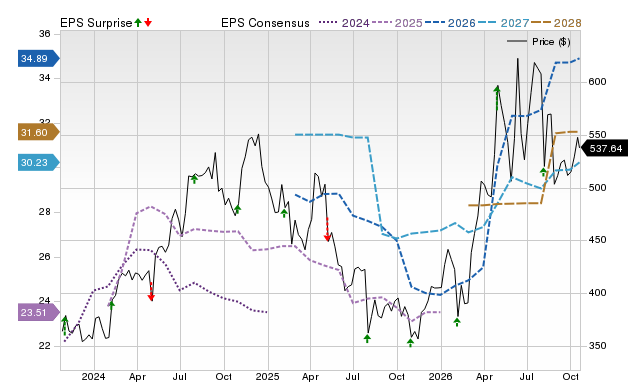Screen dimensions: 640x382
Task: Click the dark blue 34.89 value tag
Action: pyautogui.click(x=39, y=58)
